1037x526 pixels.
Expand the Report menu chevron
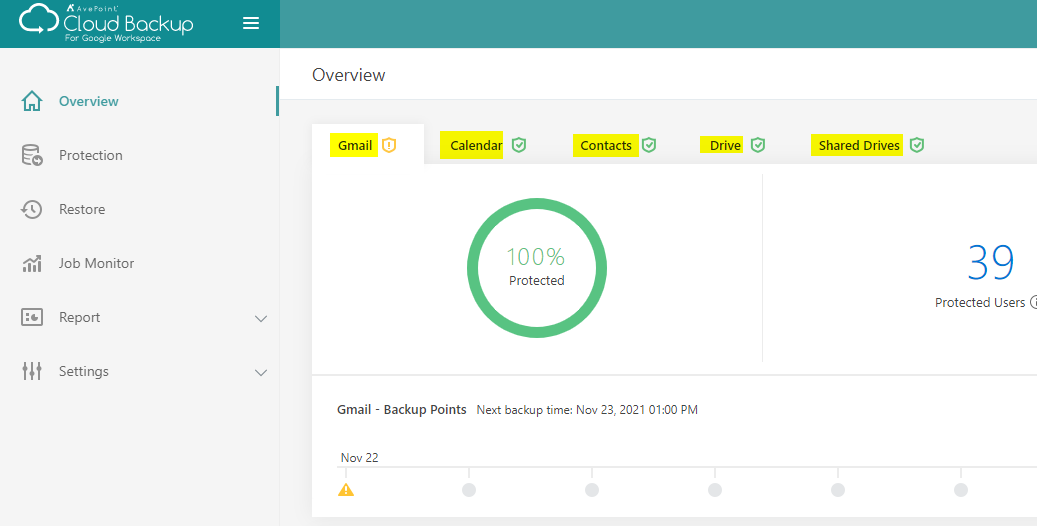click(261, 318)
